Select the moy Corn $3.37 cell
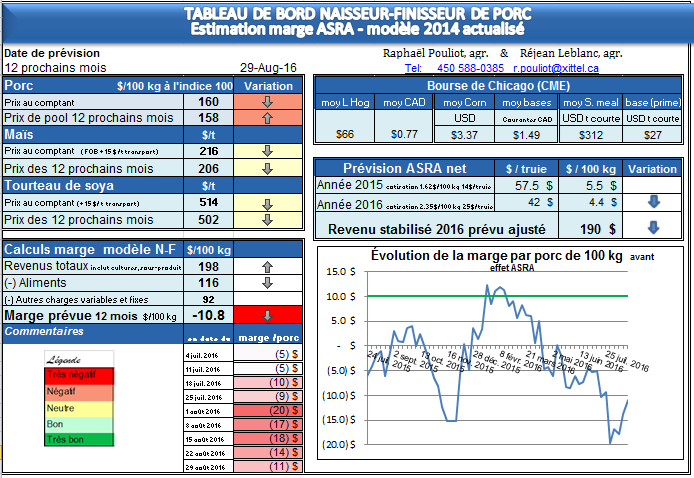 464,134
